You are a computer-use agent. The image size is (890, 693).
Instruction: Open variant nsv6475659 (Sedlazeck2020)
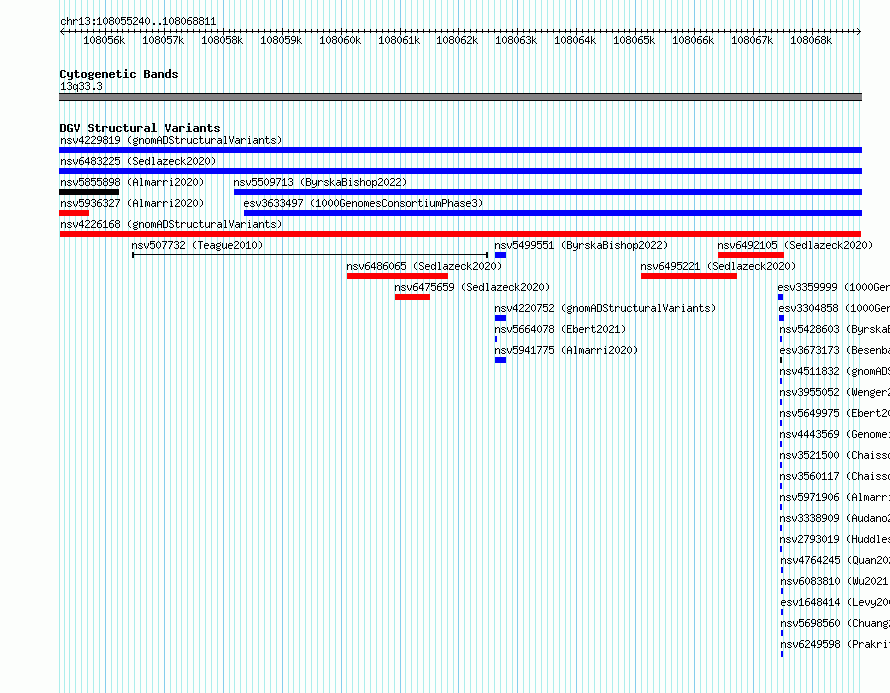(472, 287)
